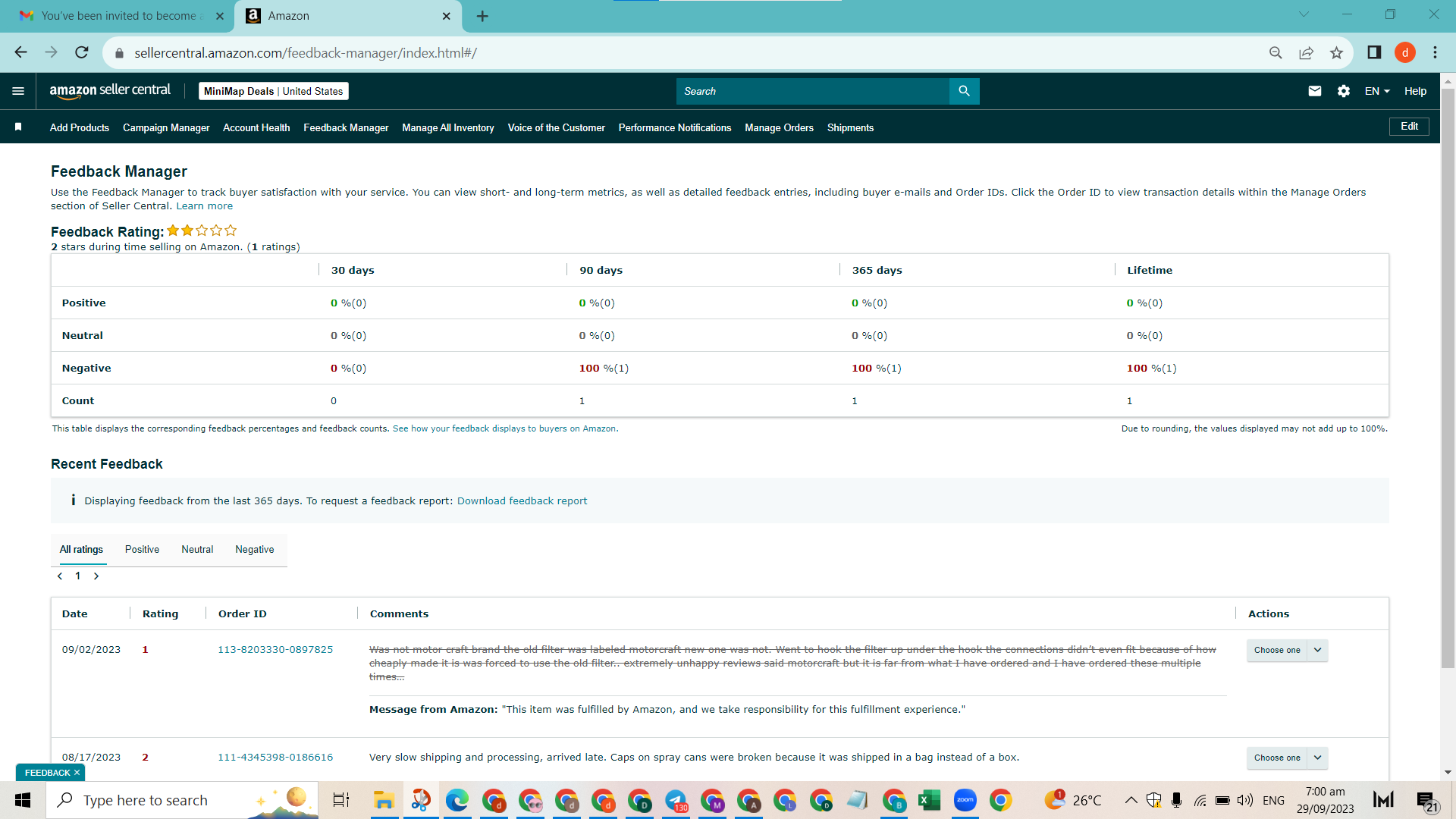Image resolution: width=1456 pixels, height=819 pixels.
Task: Open the Seller Central hamburger menu
Action: [18, 91]
